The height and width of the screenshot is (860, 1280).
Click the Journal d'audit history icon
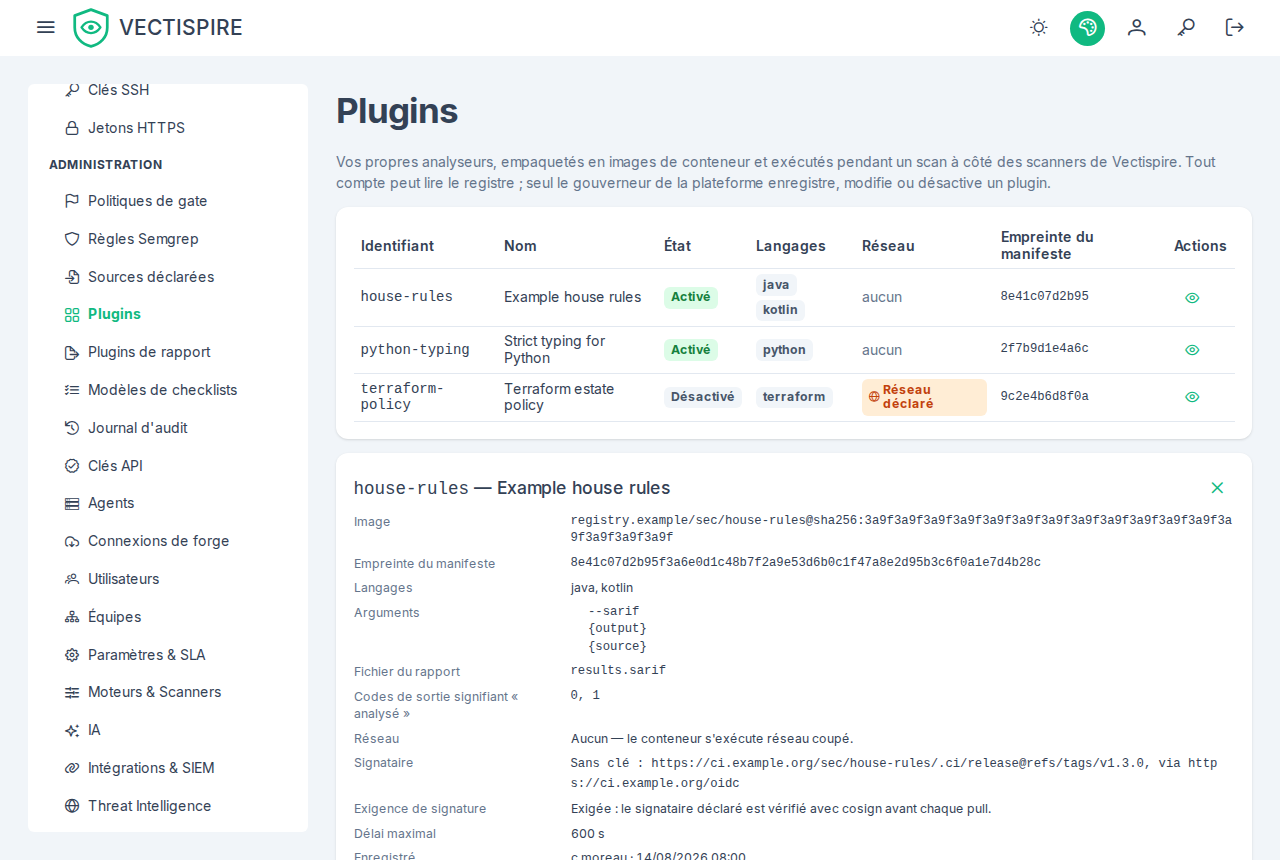72,428
